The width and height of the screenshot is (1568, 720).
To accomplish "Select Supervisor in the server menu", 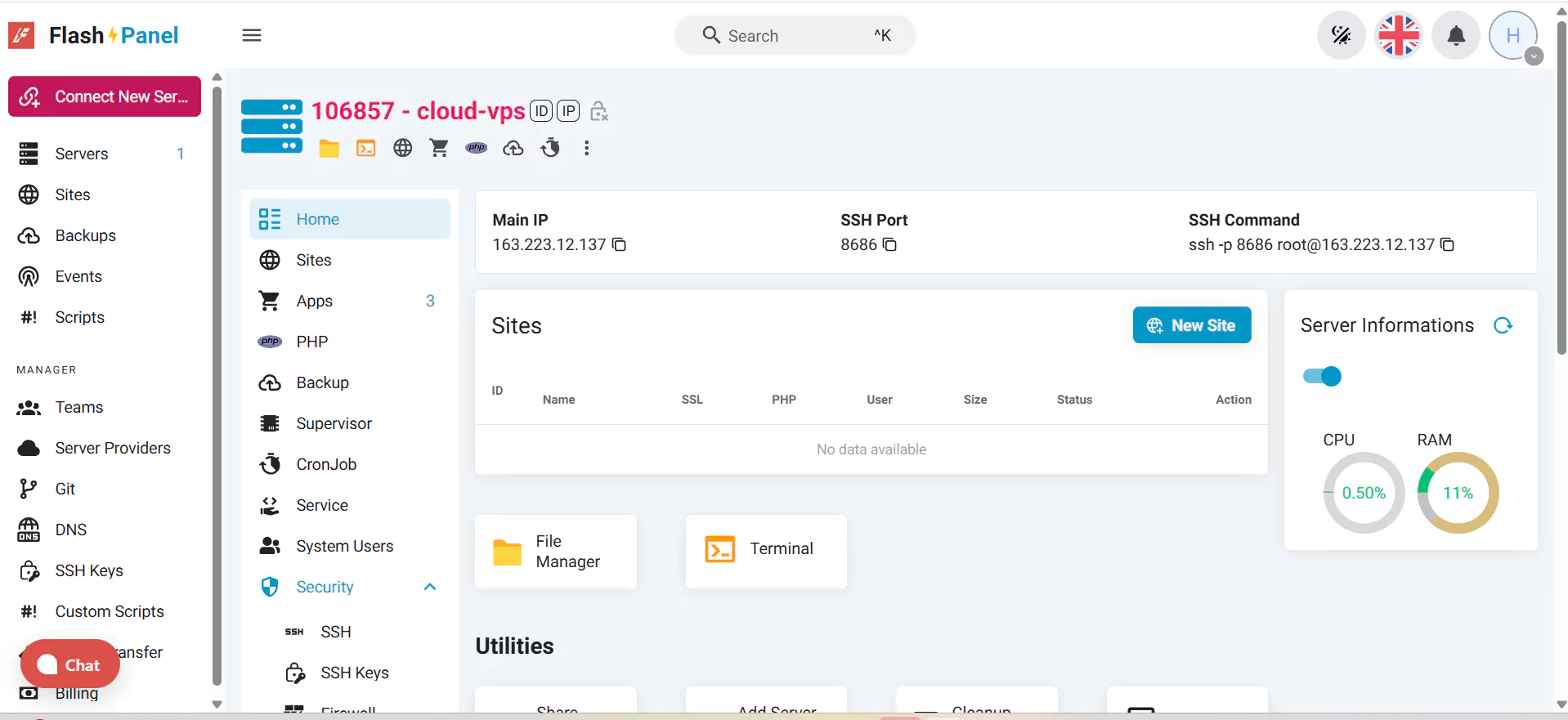I will 334,423.
